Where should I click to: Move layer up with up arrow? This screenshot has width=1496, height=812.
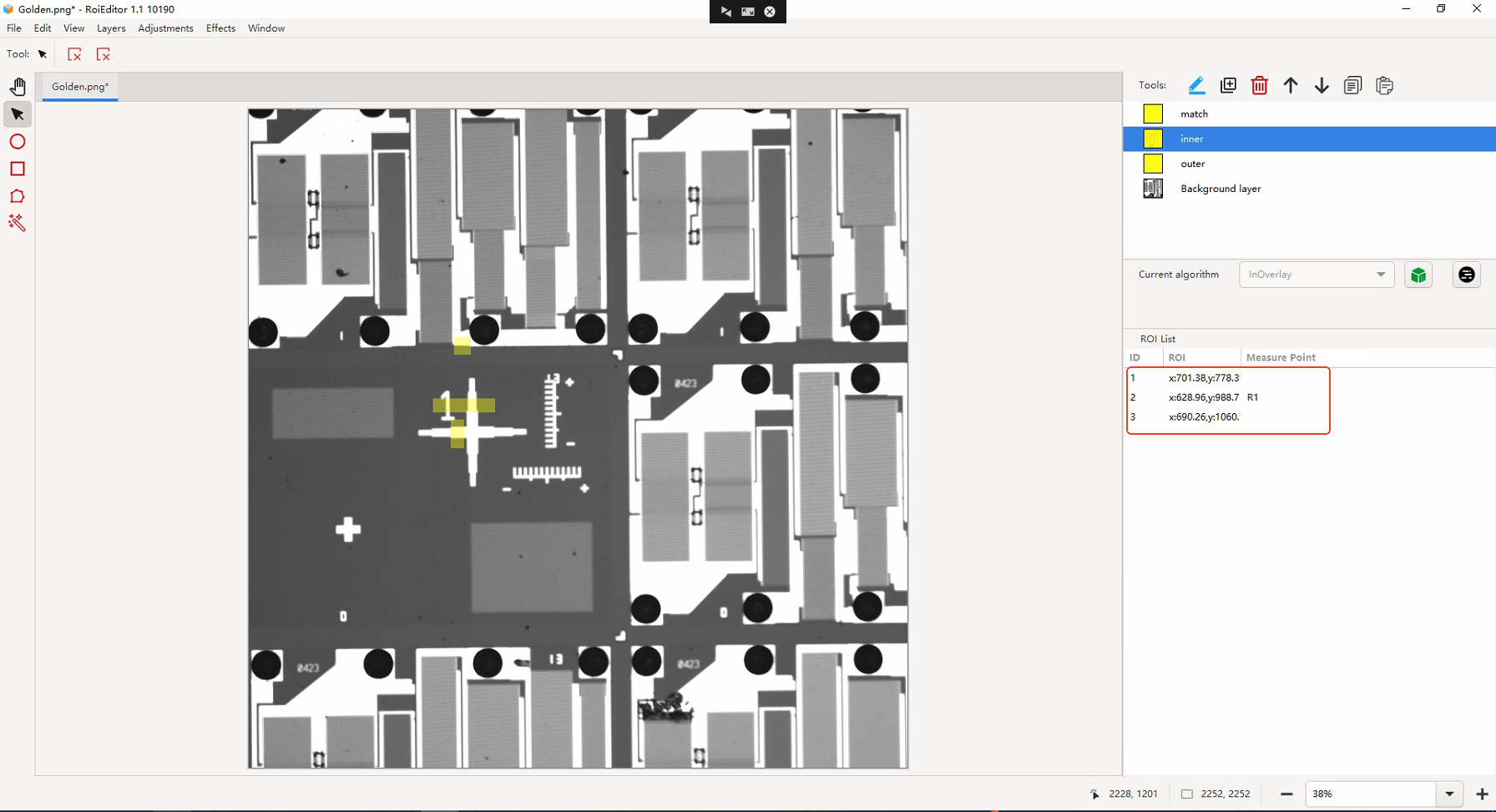click(1291, 85)
